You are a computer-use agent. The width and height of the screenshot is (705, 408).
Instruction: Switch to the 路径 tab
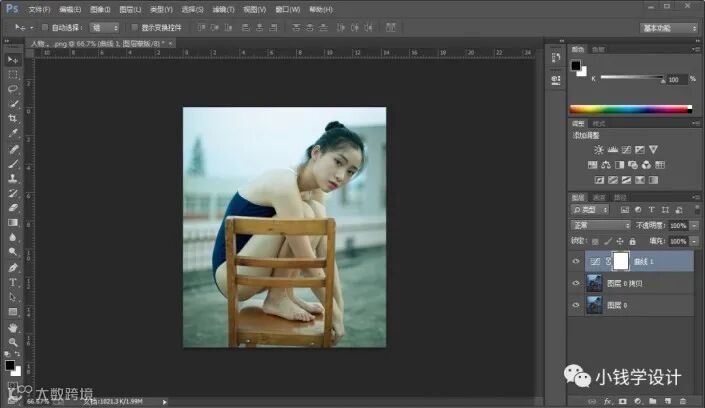[x=620, y=197]
